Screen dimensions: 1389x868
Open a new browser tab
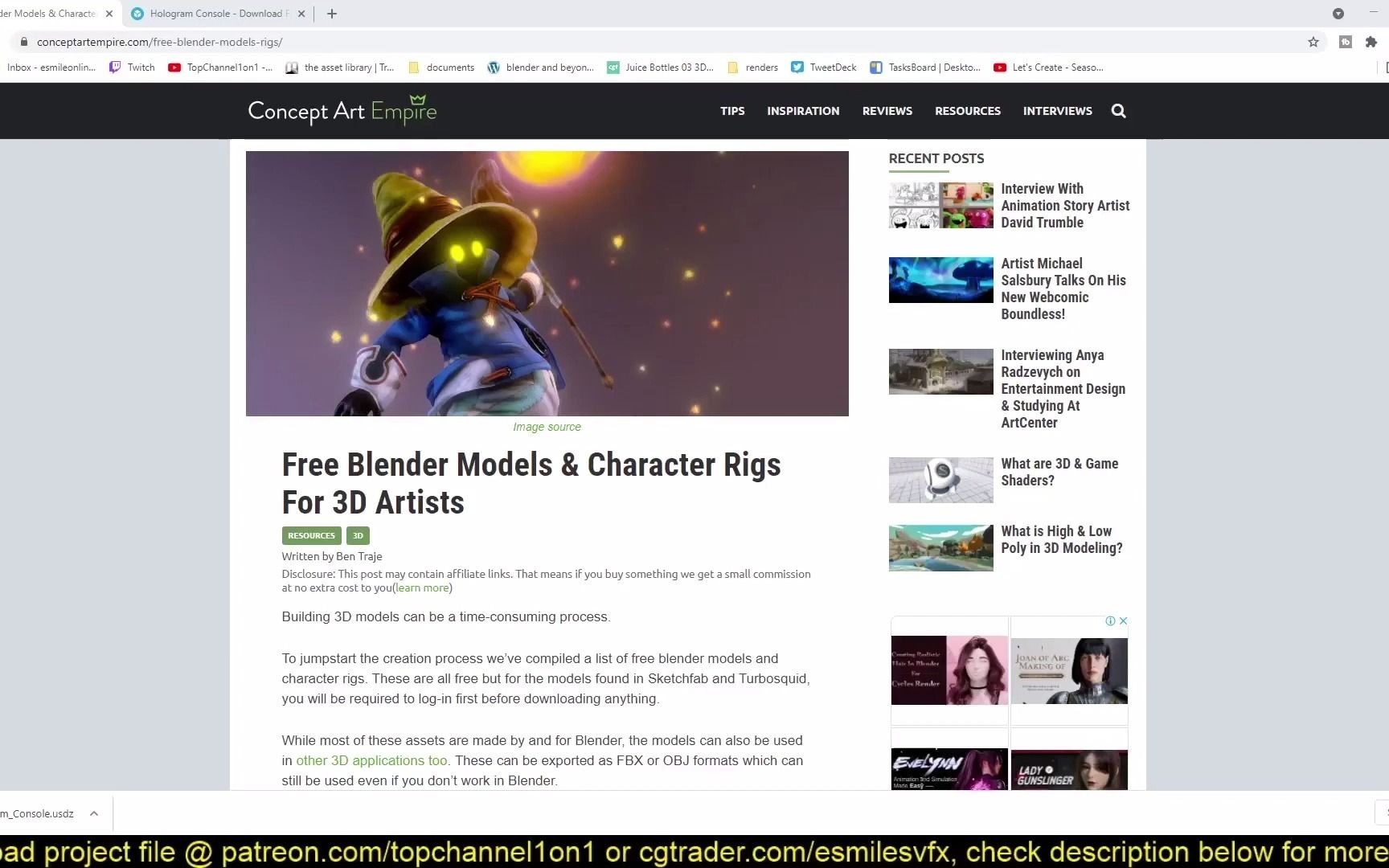tap(331, 14)
